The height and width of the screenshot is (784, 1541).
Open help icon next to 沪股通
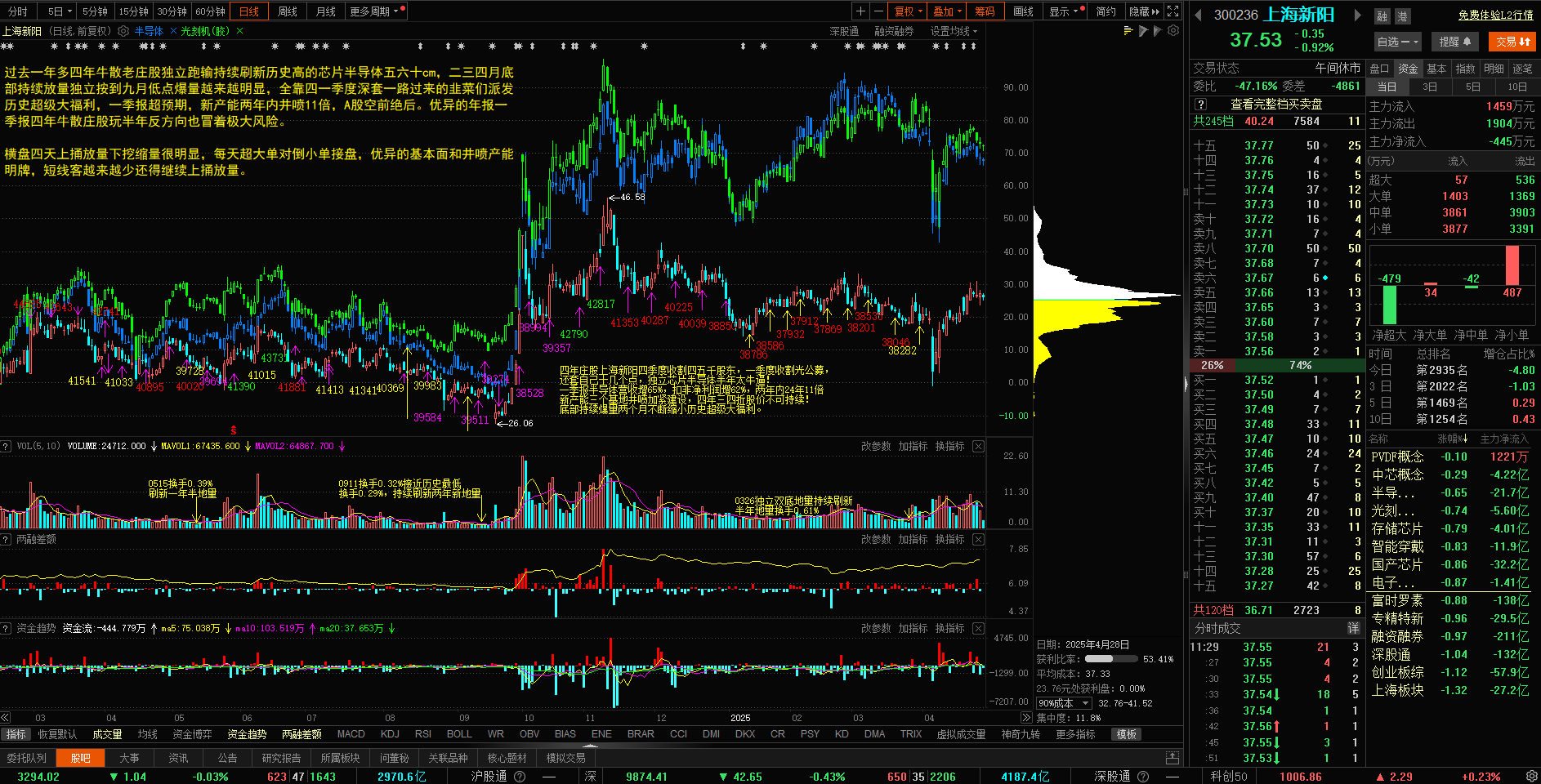[x=519, y=777]
